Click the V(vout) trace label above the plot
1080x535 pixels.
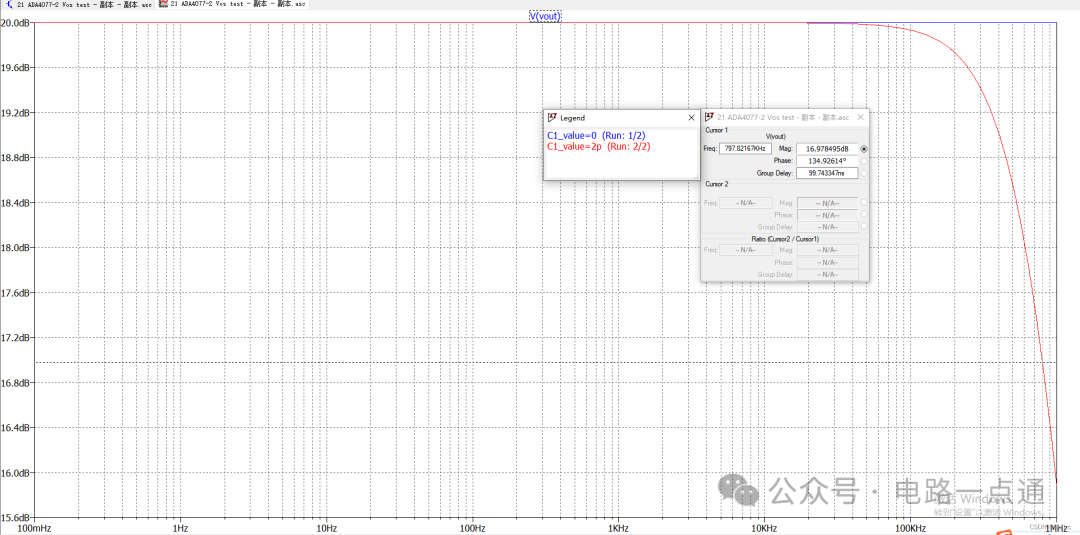pyautogui.click(x=545, y=16)
